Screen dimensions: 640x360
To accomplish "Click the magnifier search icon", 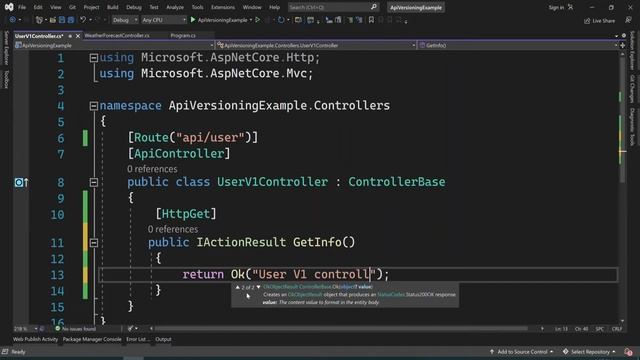I will click(x=374, y=7).
